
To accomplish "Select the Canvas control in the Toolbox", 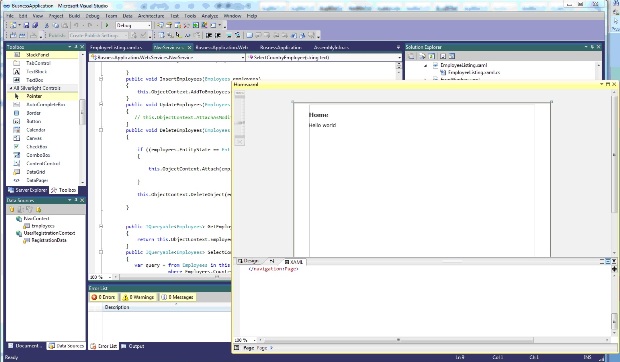I will pyautogui.click(x=42, y=138).
